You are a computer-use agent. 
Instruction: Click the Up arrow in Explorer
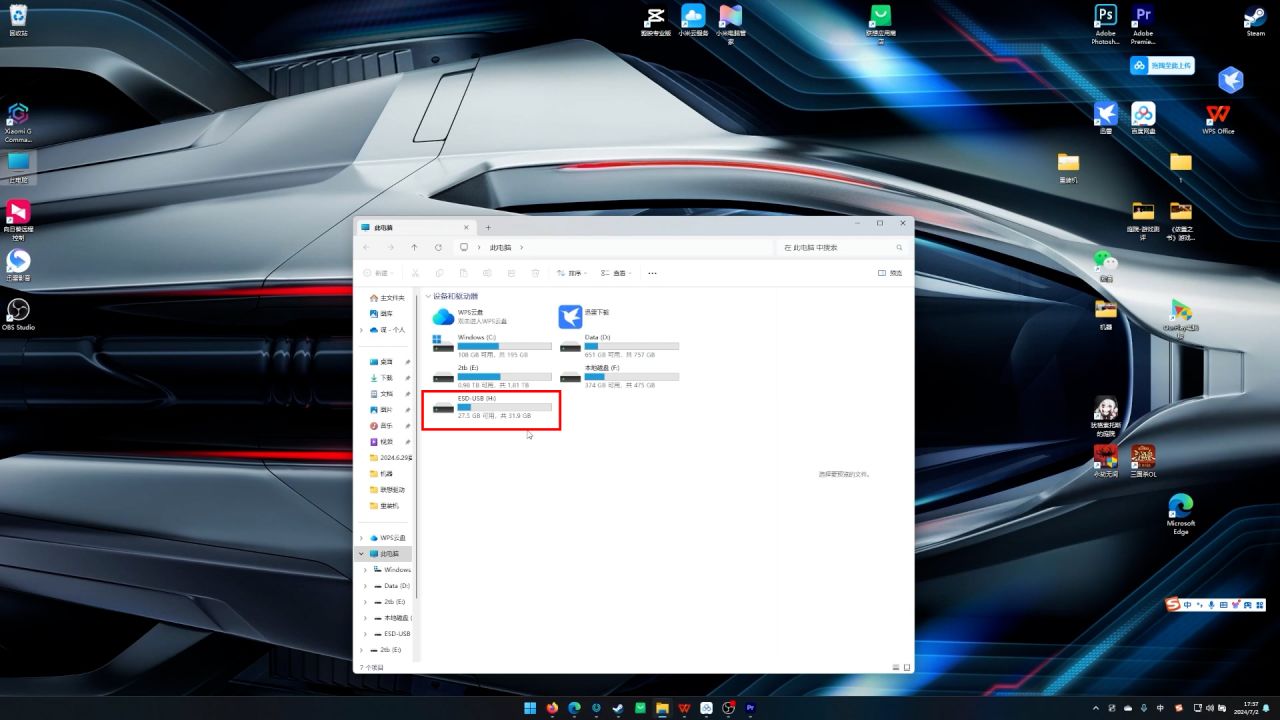click(x=414, y=247)
